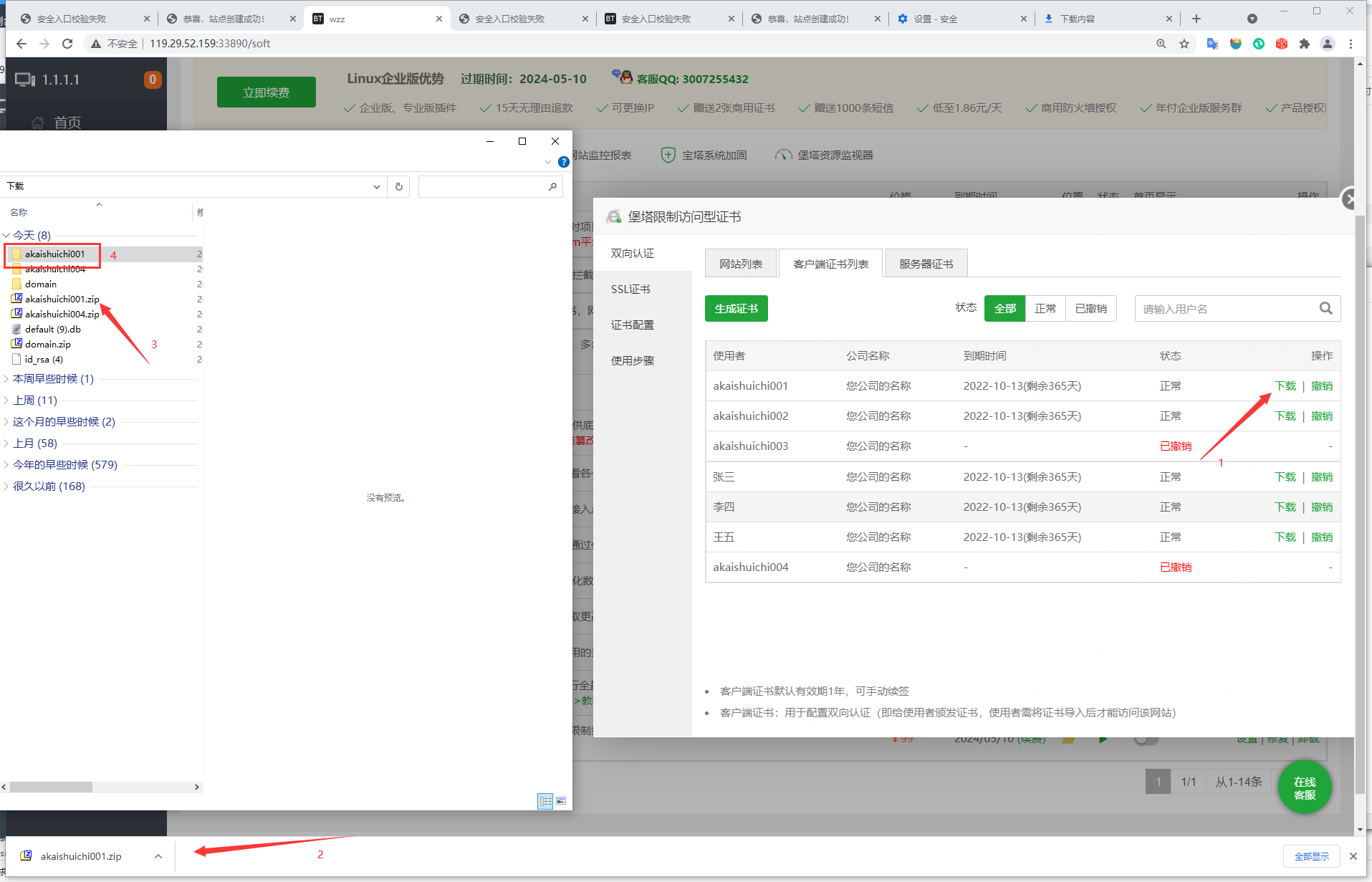
Task: Open the akaishuichi001.zip download chevron menu
Action: (x=158, y=855)
